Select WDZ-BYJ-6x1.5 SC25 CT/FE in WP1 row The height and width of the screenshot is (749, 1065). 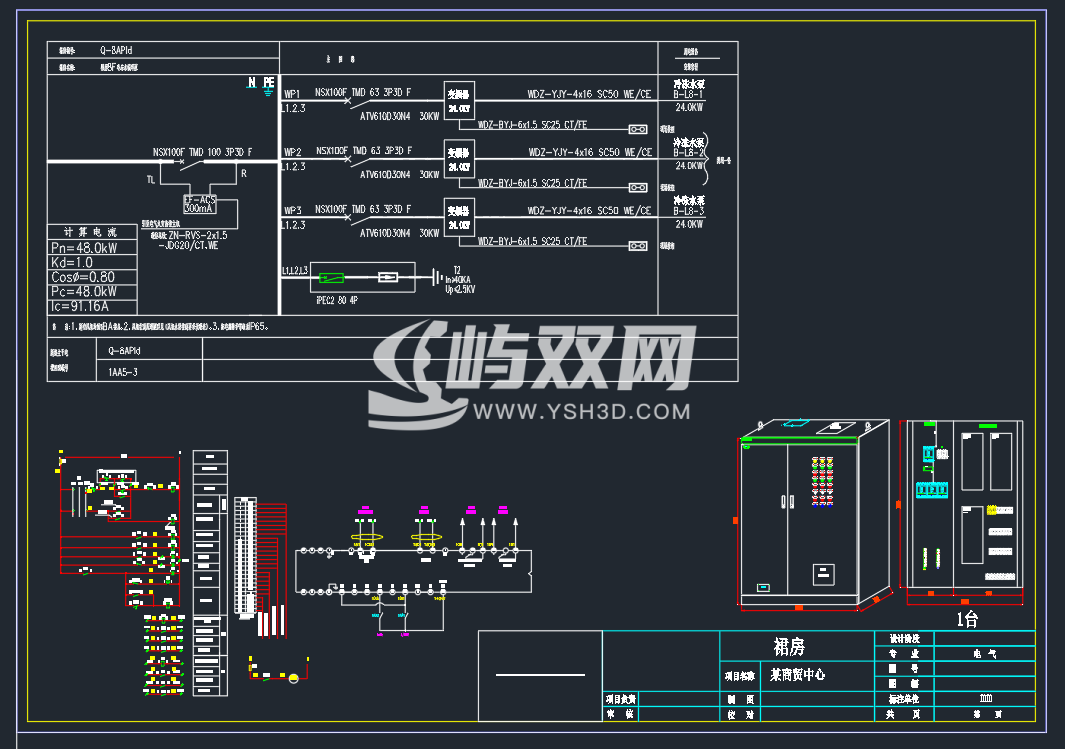(532, 125)
